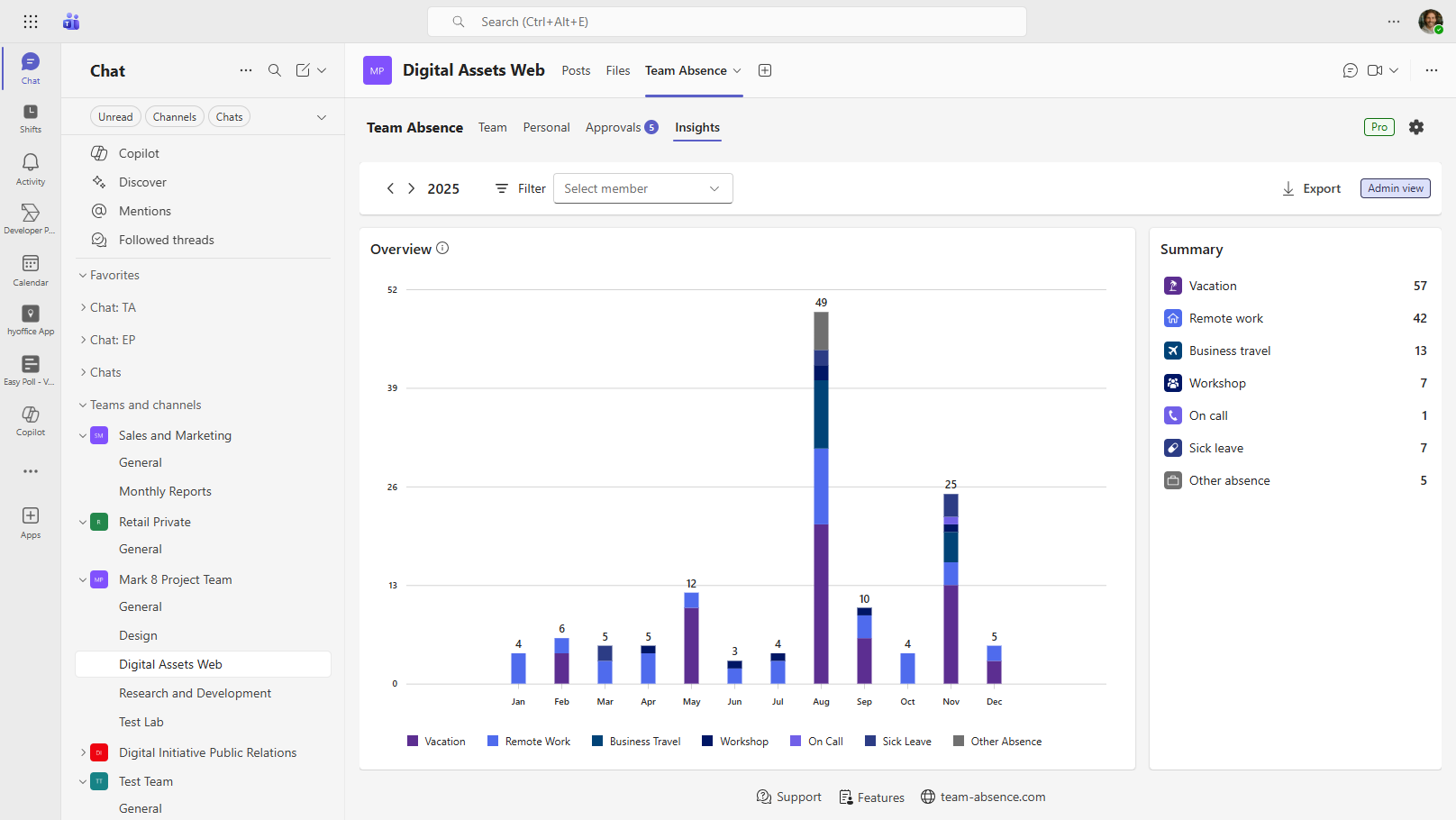Toggle the Unread filter chip
Screen dimensions: 1456x820
tap(115, 117)
